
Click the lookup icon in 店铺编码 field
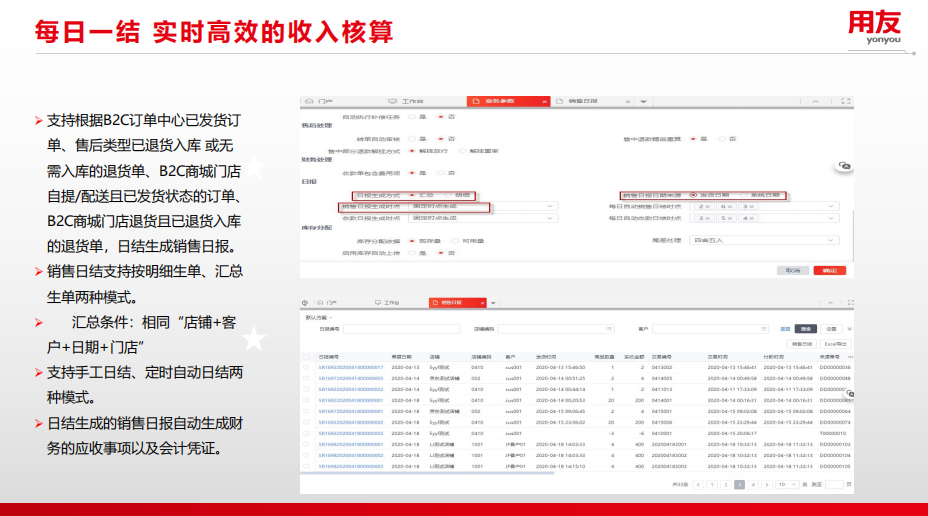[609, 328]
